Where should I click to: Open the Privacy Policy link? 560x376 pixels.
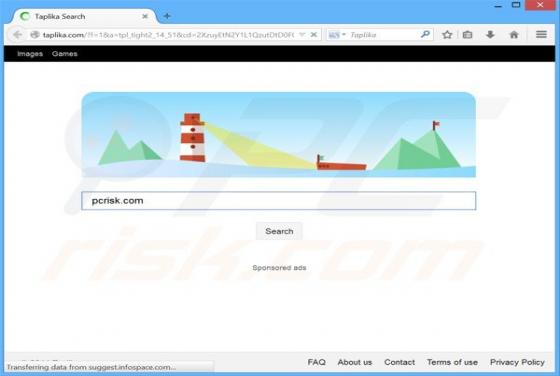(x=517, y=362)
